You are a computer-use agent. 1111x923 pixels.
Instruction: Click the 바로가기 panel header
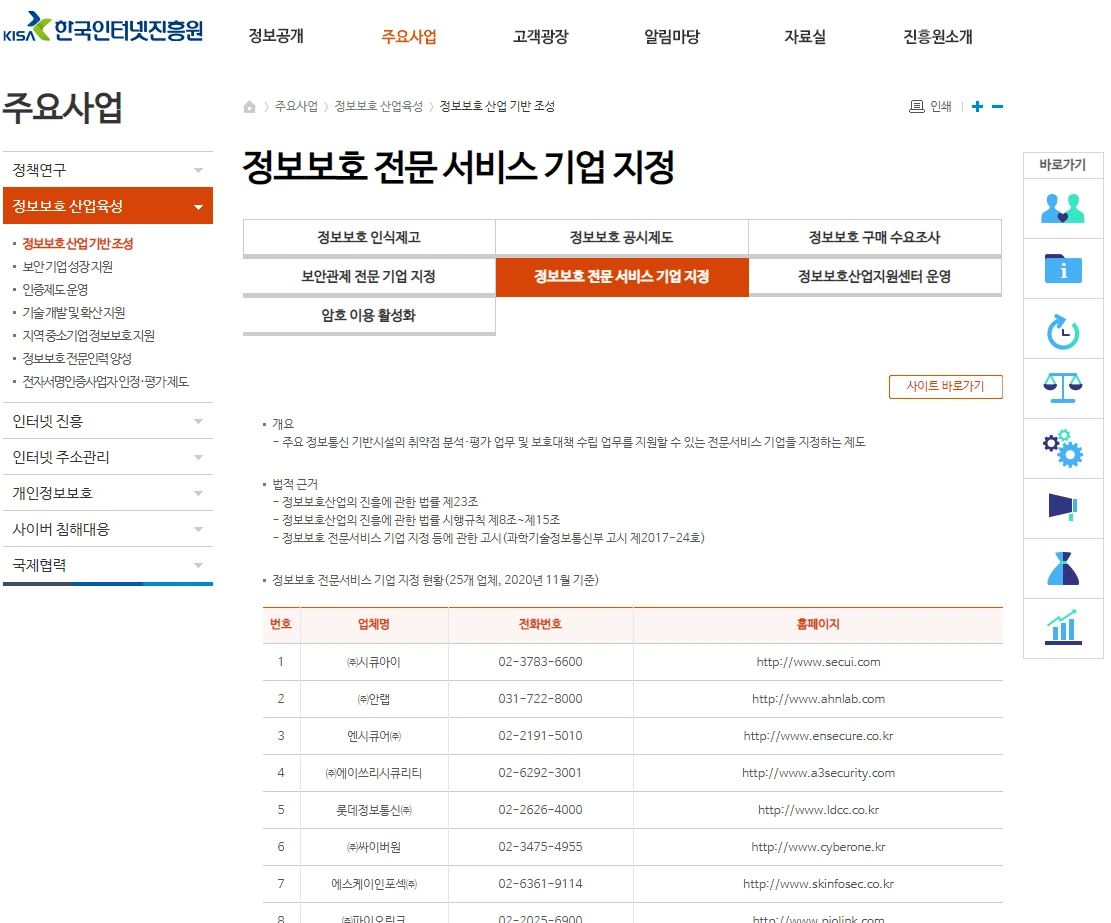(x=1063, y=165)
